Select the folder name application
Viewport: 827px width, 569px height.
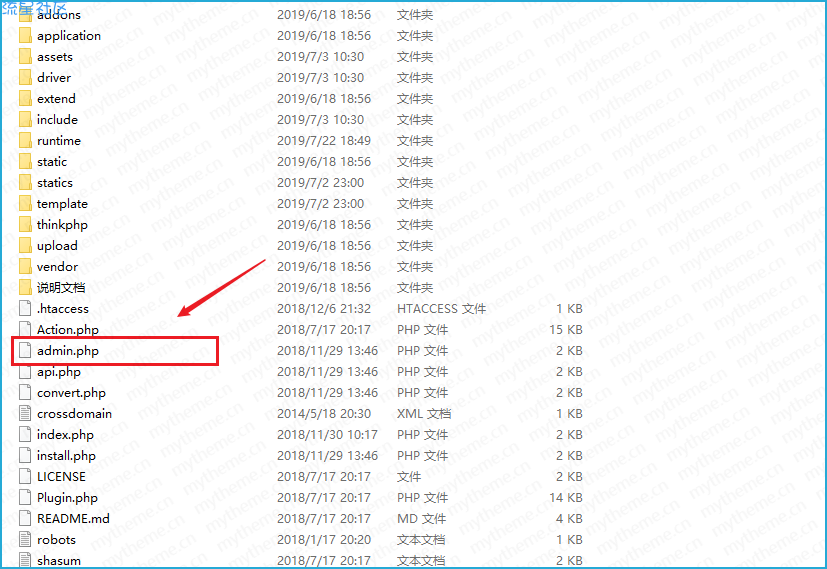(x=69, y=36)
